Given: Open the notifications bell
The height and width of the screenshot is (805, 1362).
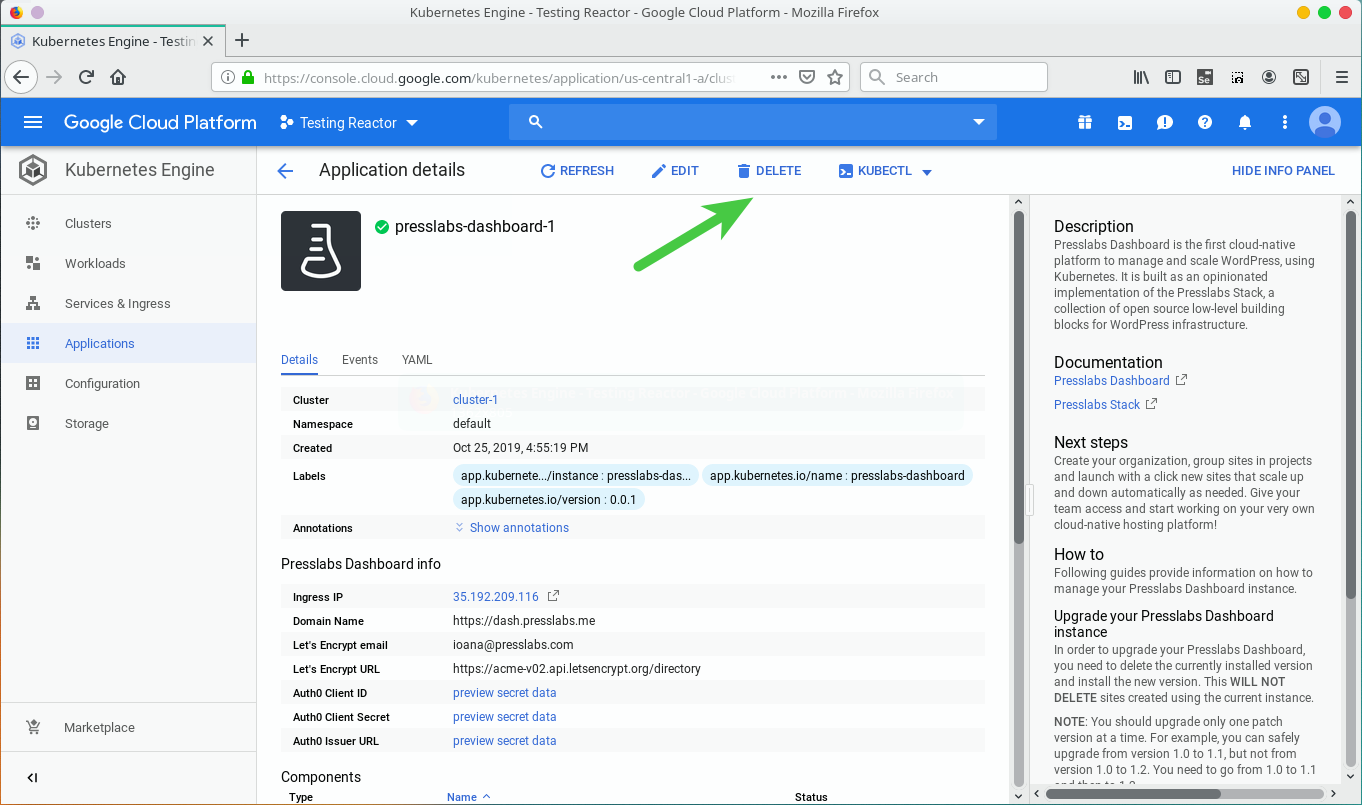Looking at the screenshot, I should [1245, 122].
